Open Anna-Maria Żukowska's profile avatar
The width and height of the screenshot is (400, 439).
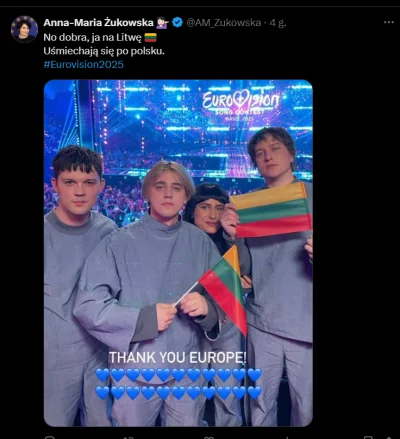pyautogui.click(x=24, y=29)
